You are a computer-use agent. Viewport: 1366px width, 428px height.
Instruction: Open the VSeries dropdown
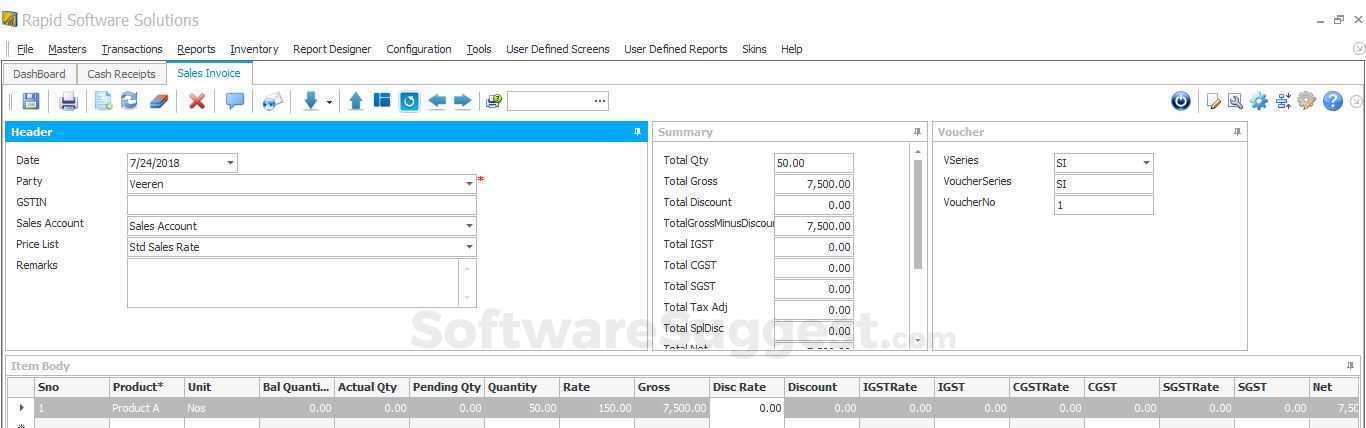click(1146, 163)
